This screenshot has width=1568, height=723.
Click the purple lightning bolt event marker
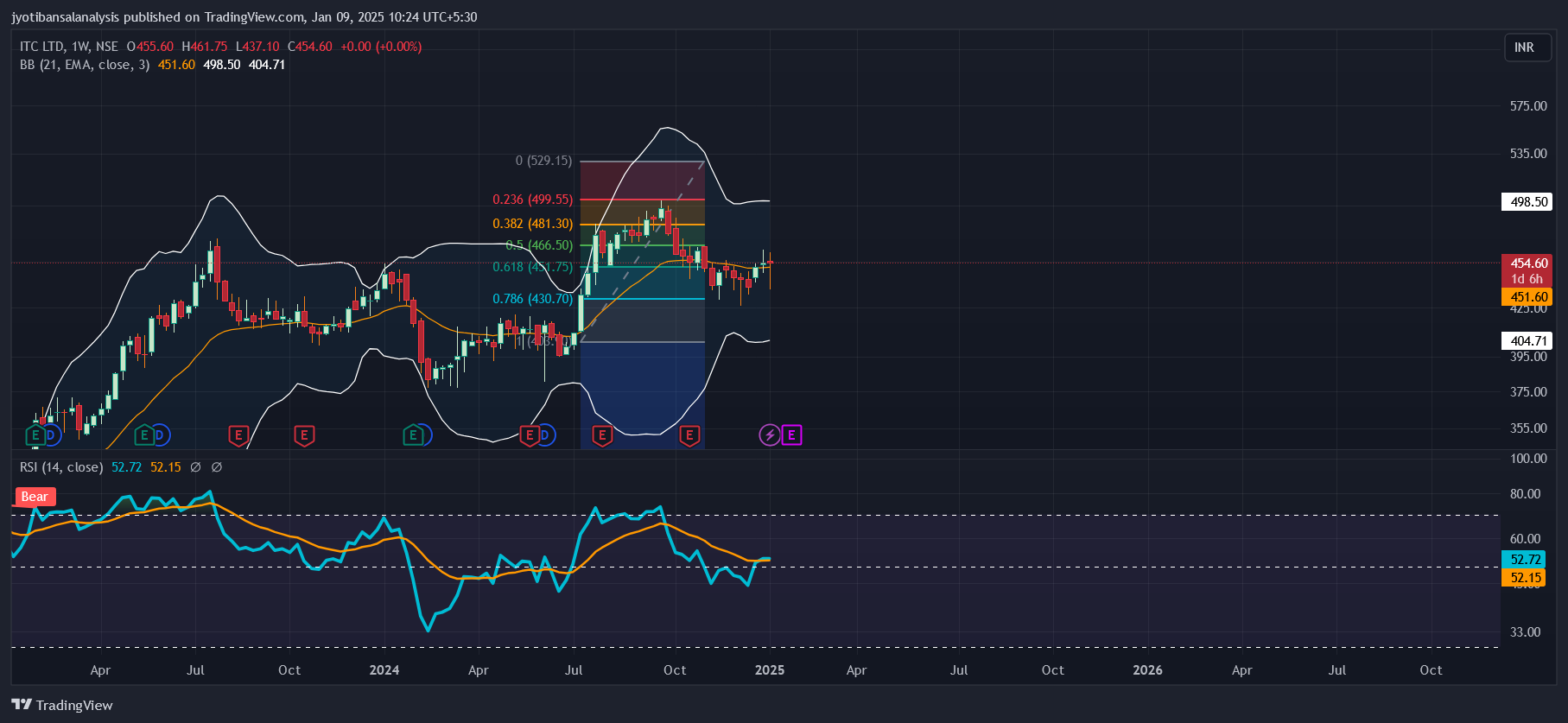click(769, 435)
